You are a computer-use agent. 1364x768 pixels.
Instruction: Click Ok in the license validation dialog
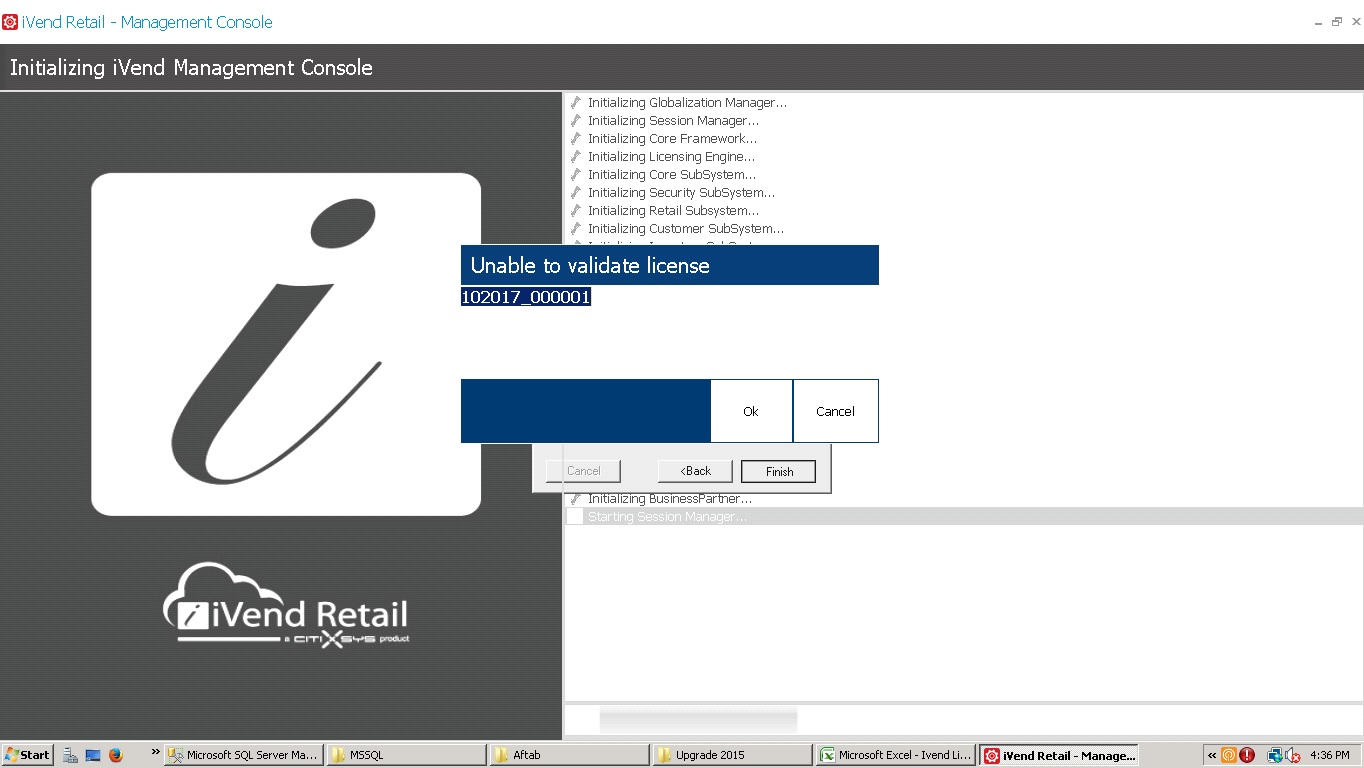(751, 411)
